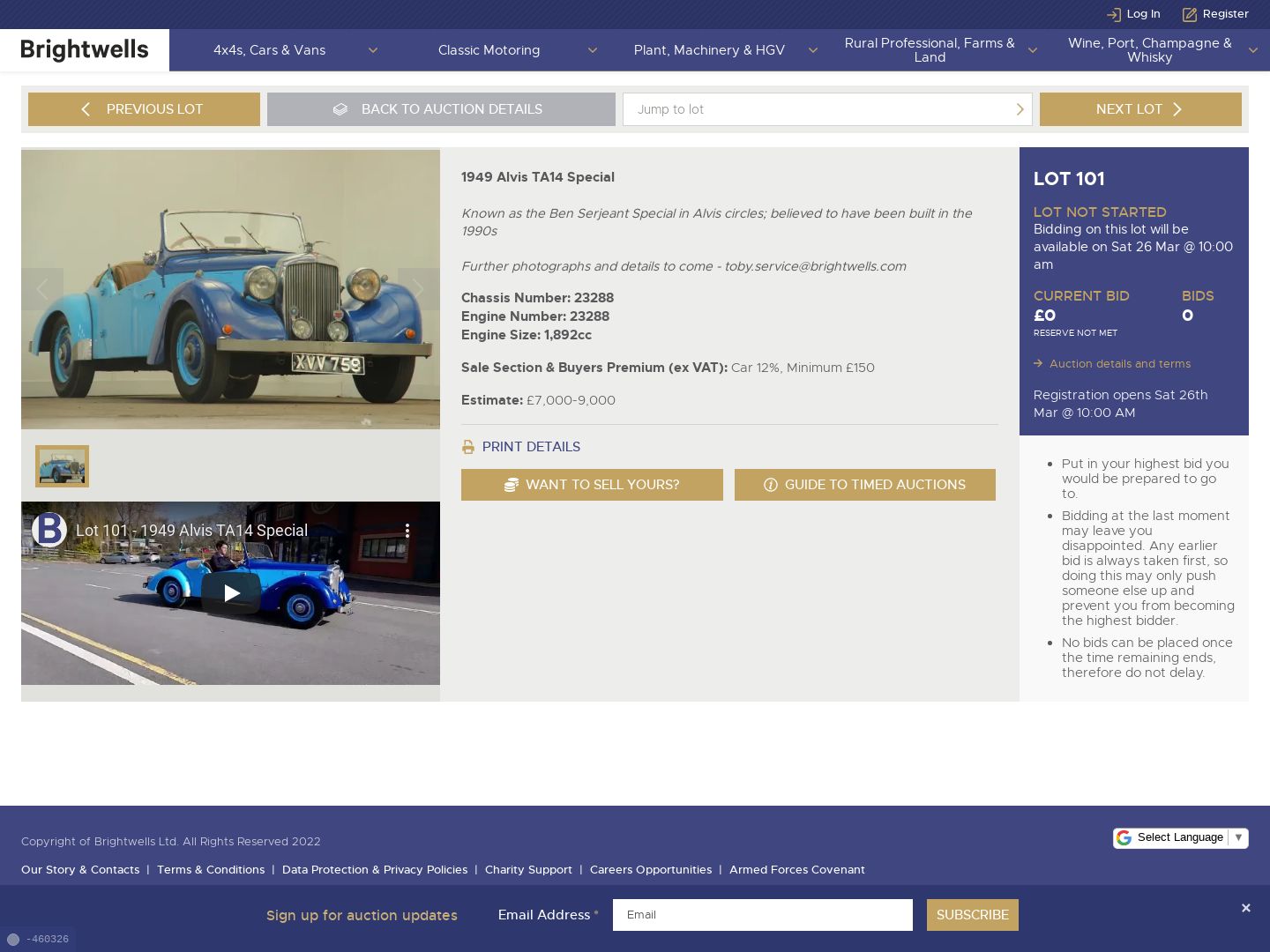Open the Select Language dropdown
The width and height of the screenshot is (1270, 952).
tap(1181, 837)
